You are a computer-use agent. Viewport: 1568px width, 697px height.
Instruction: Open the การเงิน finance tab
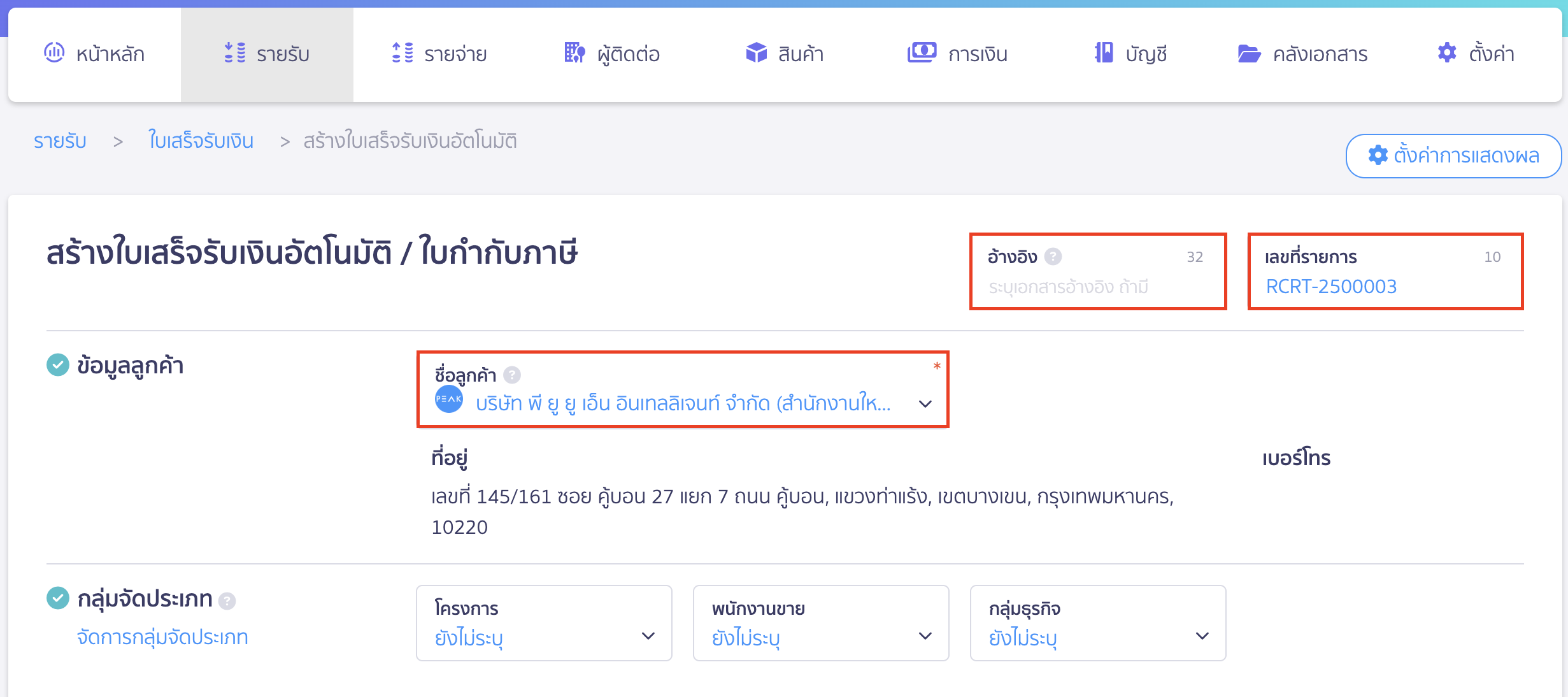coord(957,54)
